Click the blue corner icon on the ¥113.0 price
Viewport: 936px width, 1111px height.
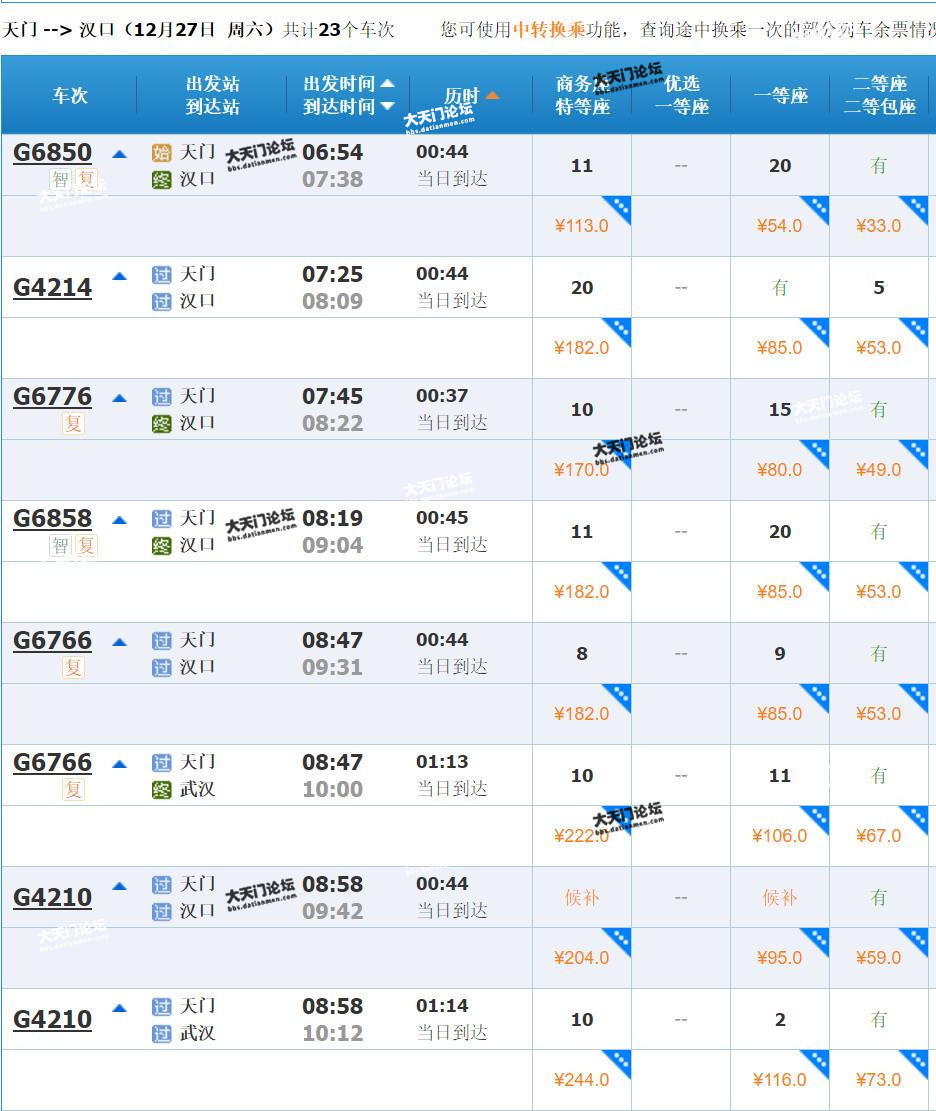pyautogui.click(x=620, y=207)
